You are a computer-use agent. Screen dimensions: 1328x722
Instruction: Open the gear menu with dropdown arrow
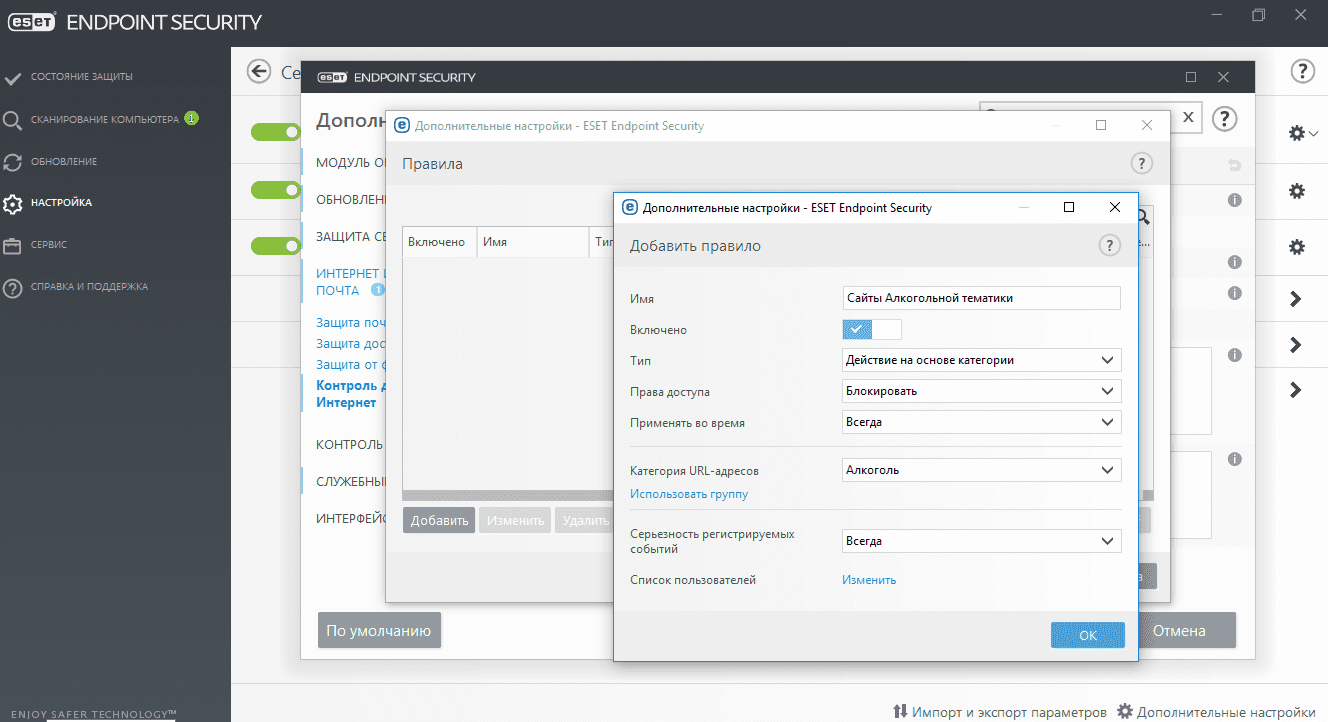1303,133
